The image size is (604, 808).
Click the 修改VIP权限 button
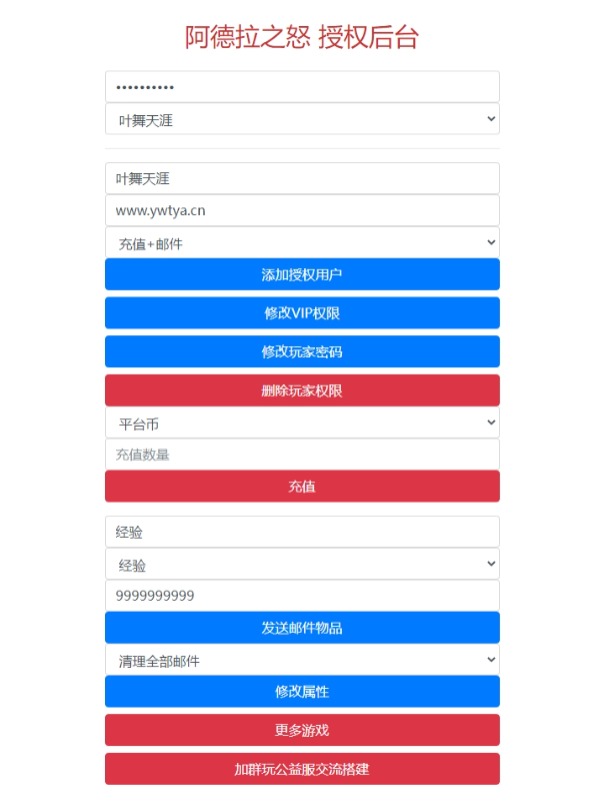click(x=302, y=313)
